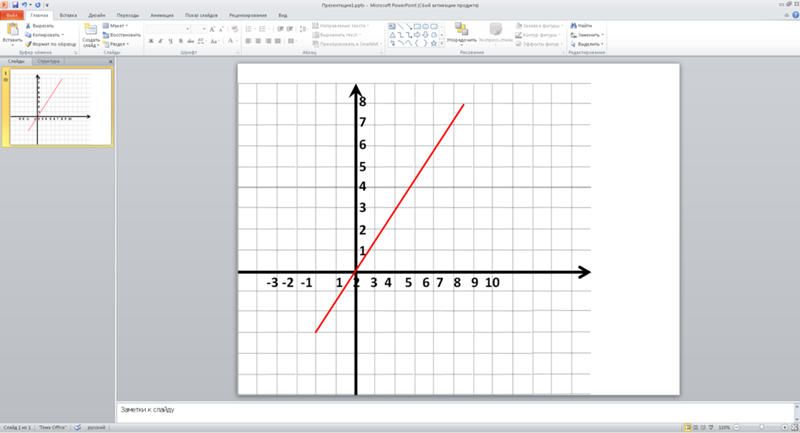Select the oval shape in gallery

point(425,27)
